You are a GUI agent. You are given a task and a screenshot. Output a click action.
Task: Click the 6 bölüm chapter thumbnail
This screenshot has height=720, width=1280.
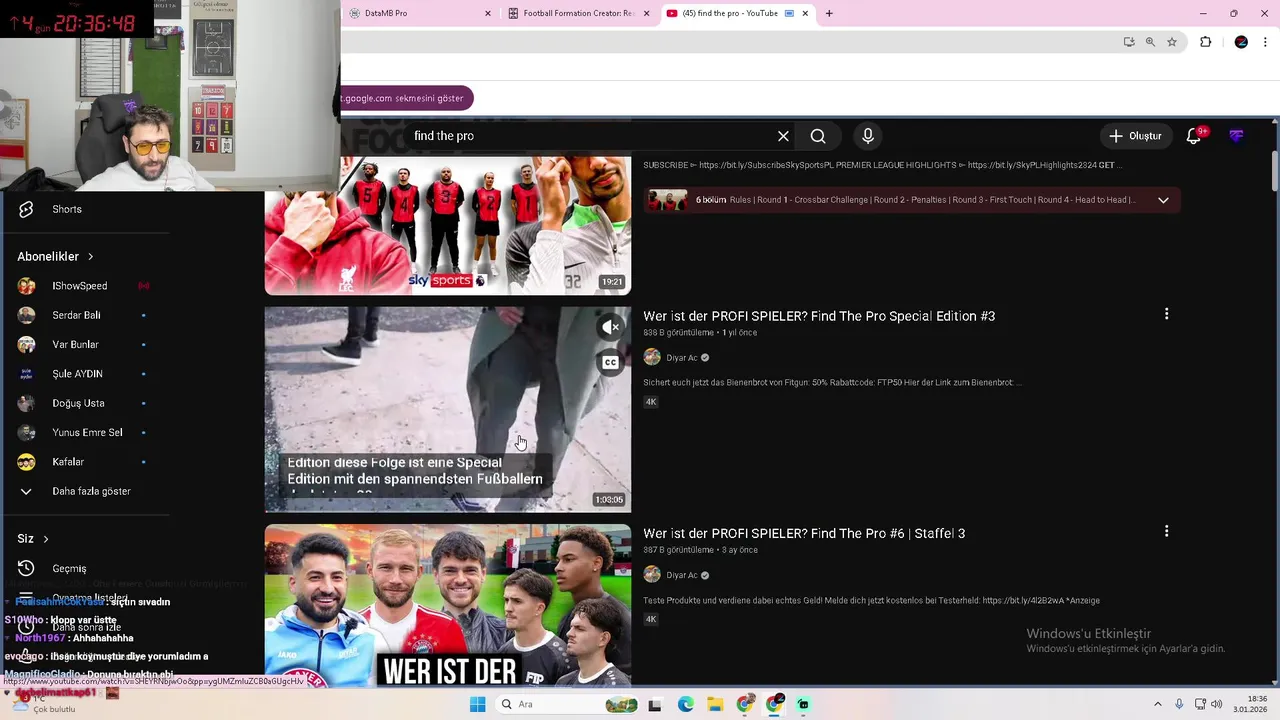point(667,200)
